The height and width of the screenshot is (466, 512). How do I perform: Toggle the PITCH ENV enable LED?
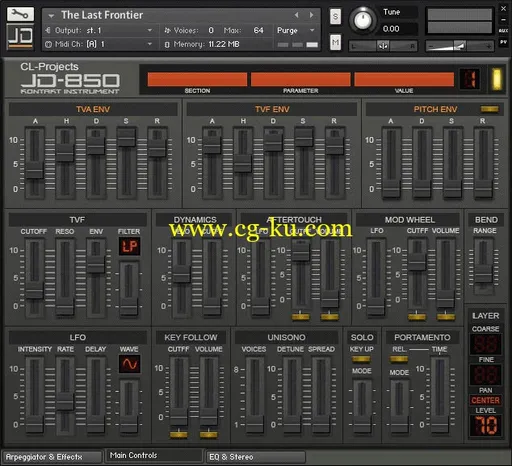[490, 109]
